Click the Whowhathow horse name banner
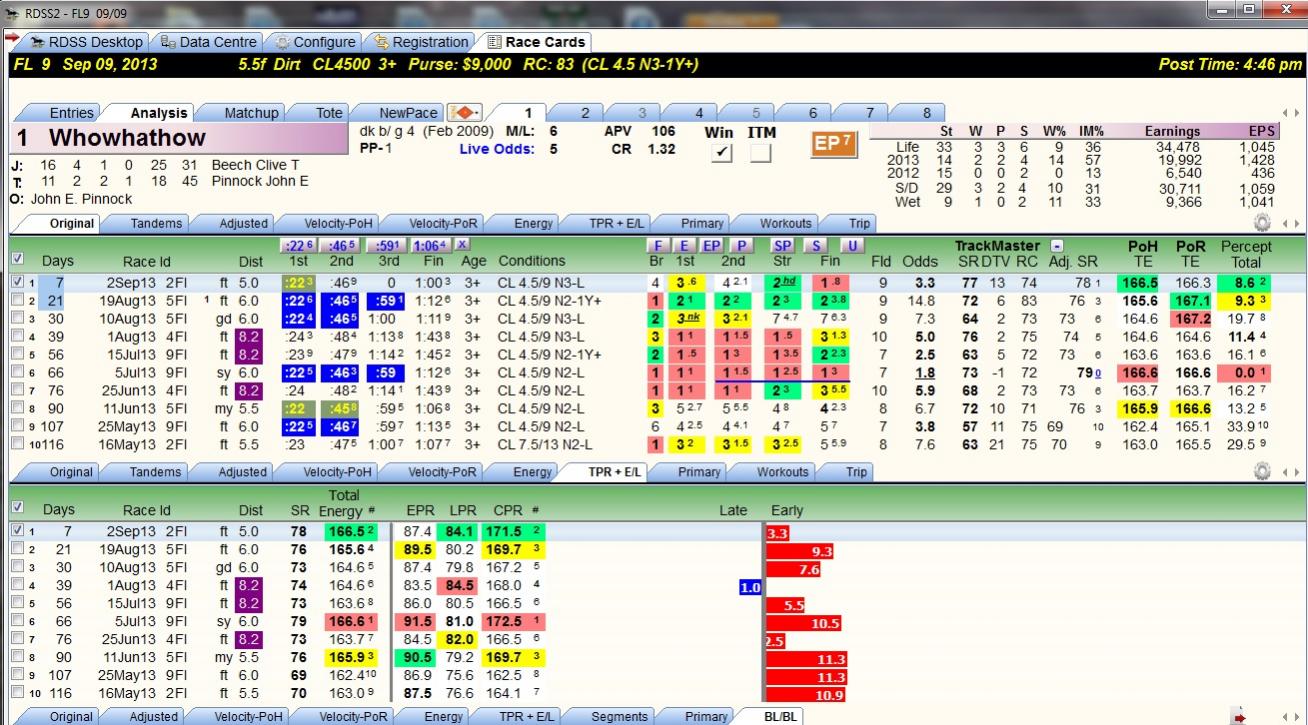The image size is (1308, 725). pyautogui.click(x=177, y=138)
